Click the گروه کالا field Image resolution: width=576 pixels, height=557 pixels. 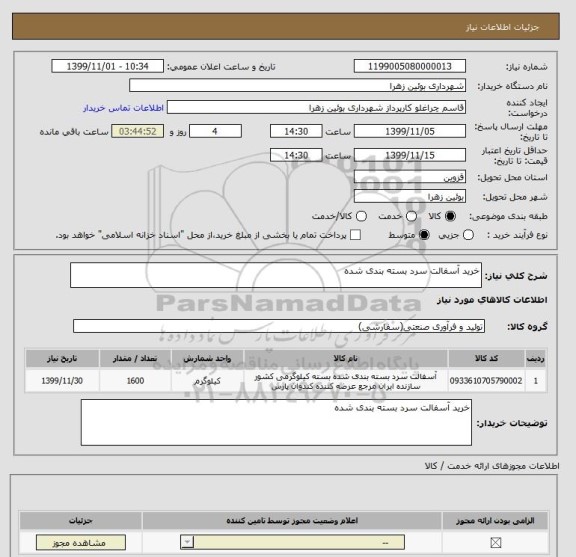(x=279, y=326)
